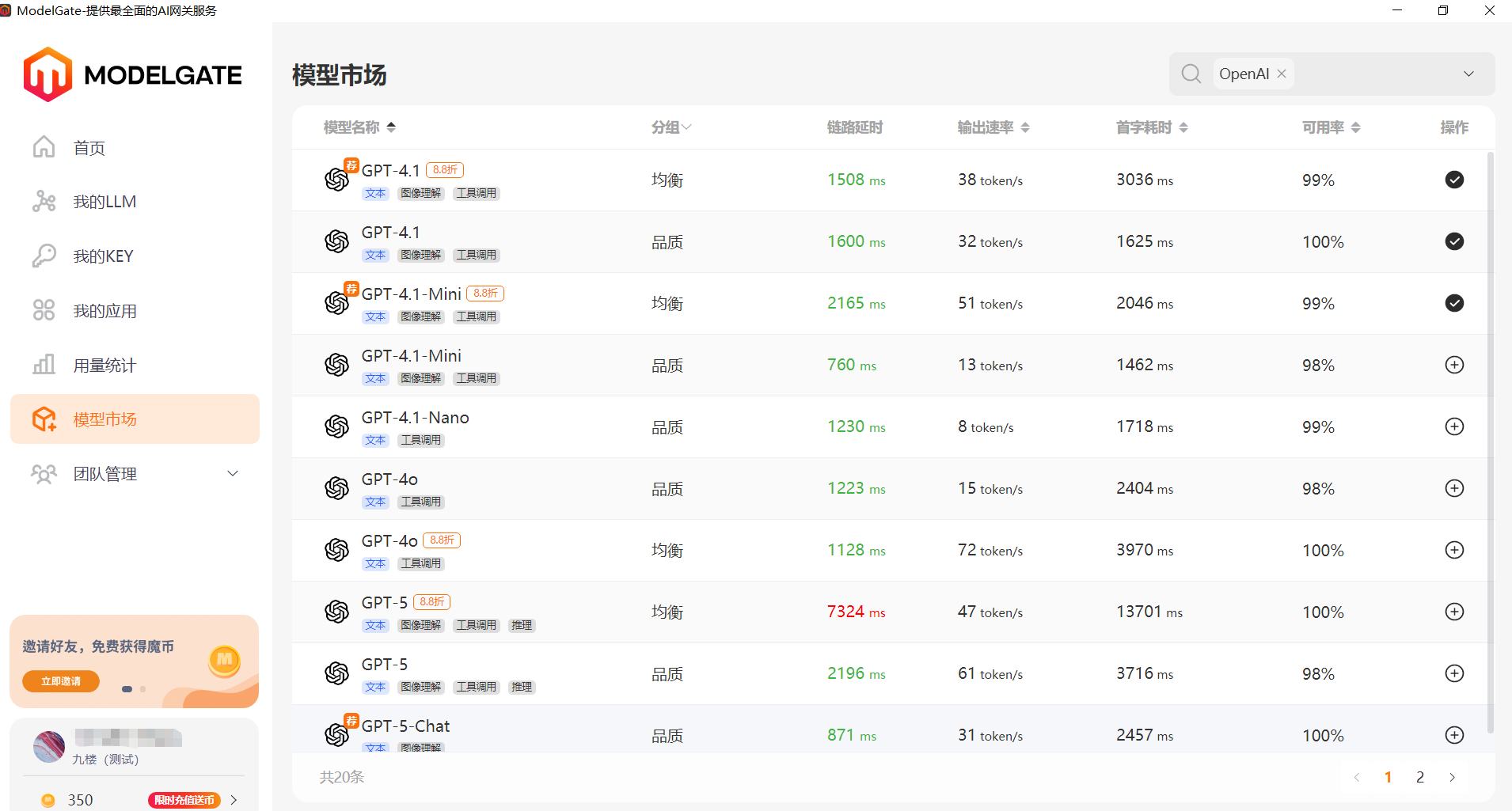The width and height of the screenshot is (1512, 811).
Task: Click the search magnifier icon
Action: (x=1191, y=74)
